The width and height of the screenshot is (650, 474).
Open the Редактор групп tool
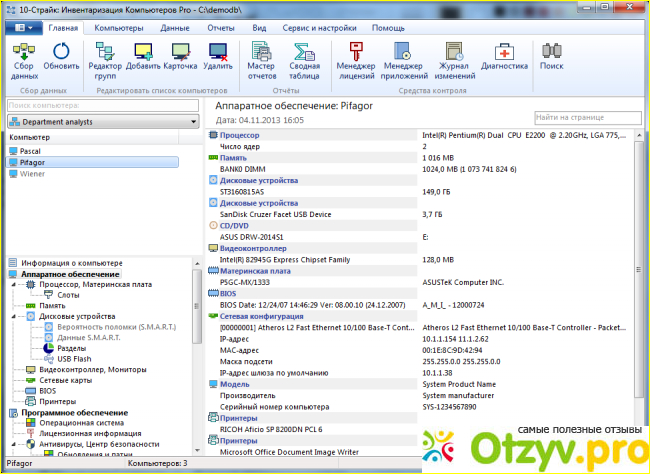coord(106,58)
